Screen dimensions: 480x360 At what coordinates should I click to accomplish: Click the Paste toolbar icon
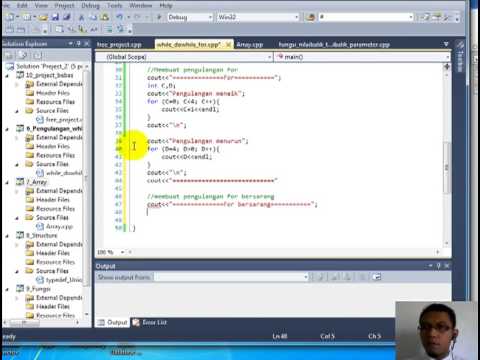pos(105,17)
